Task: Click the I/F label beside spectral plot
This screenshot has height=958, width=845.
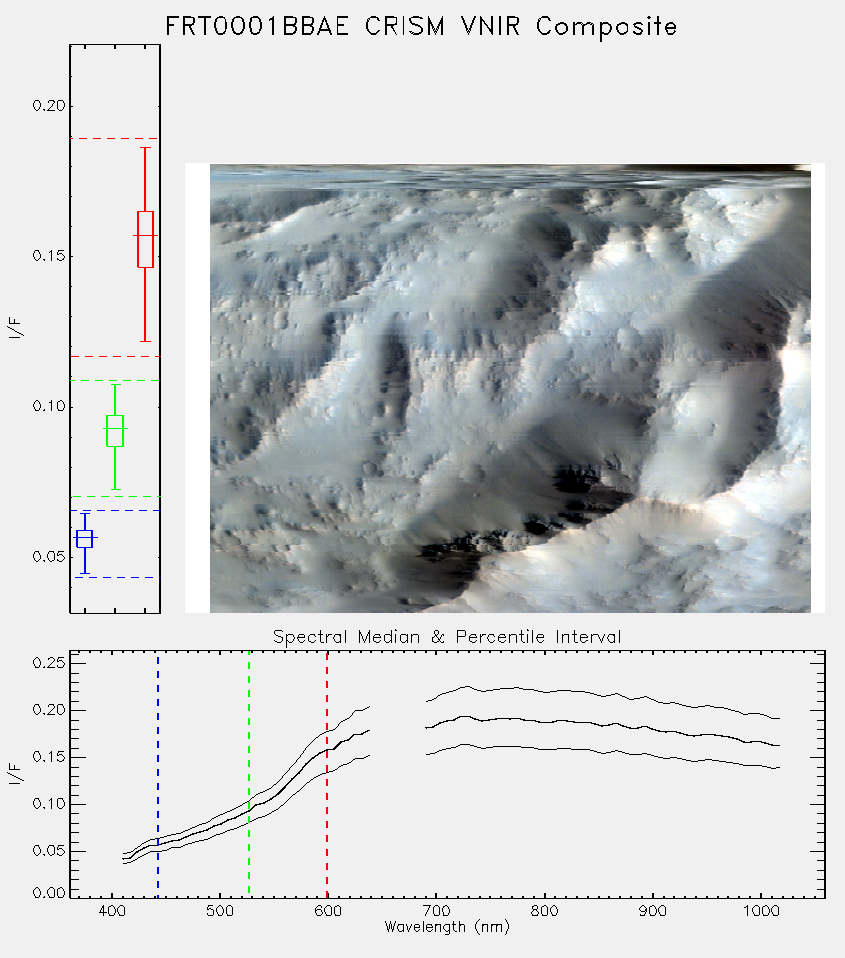Action: click(16, 775)
